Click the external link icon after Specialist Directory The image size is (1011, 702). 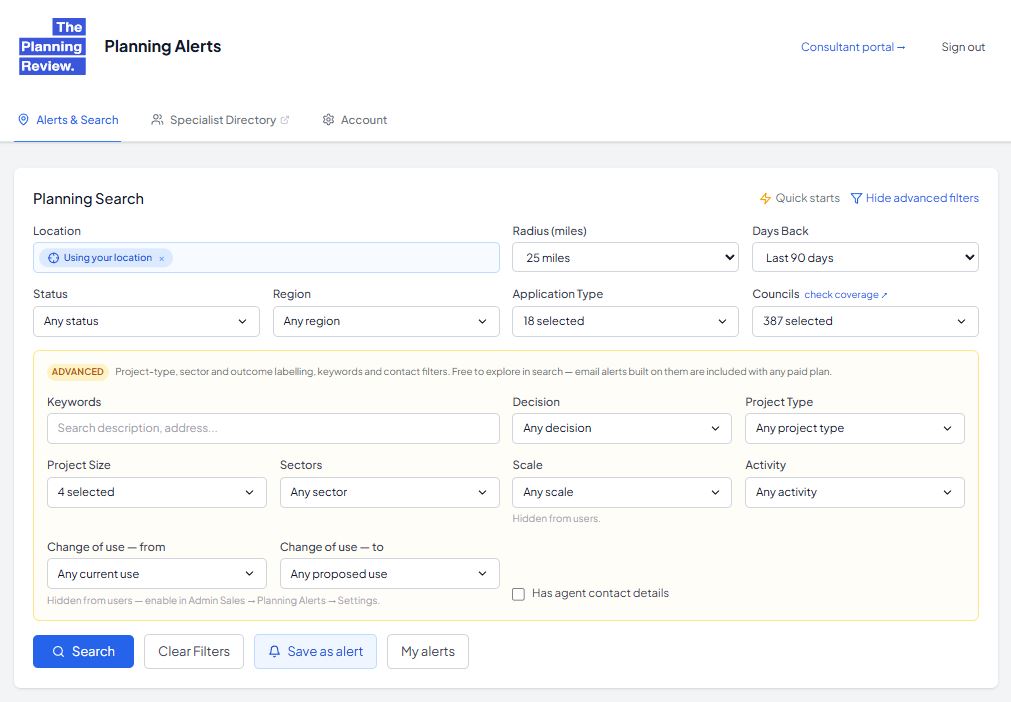pos(285,120)
